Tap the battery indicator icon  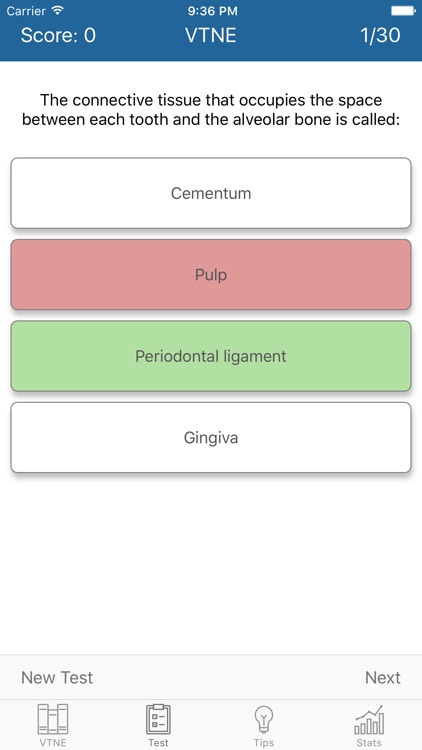[403, 11]
